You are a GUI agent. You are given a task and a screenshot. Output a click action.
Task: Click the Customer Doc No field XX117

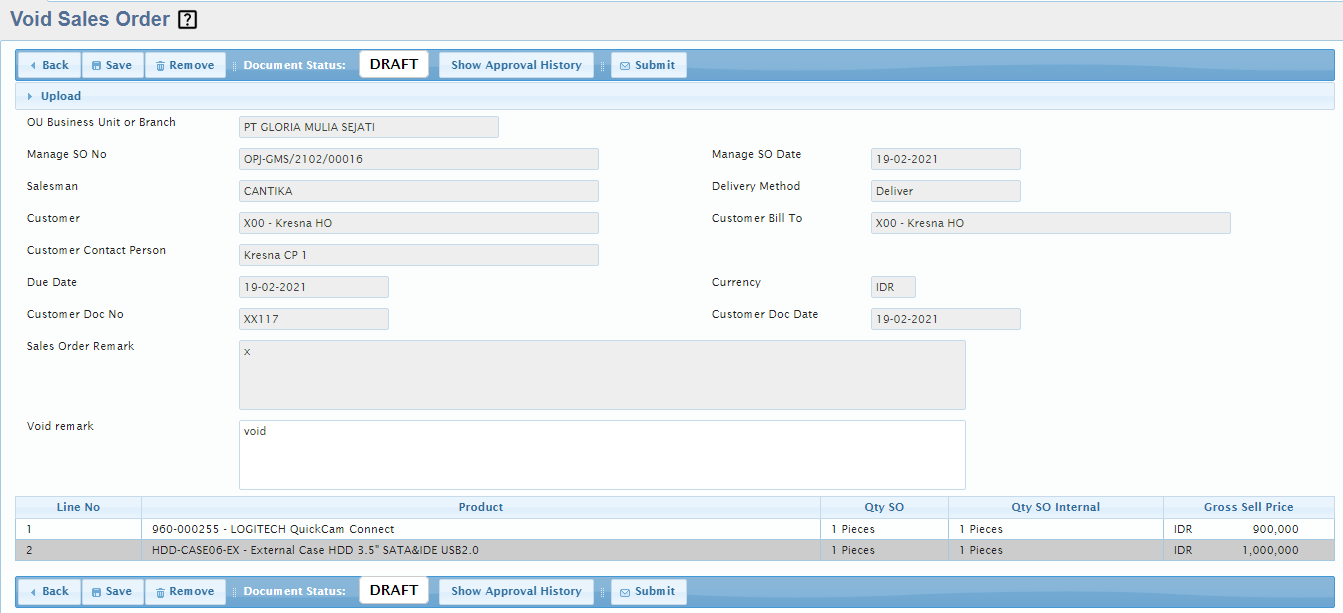(314, 319)
